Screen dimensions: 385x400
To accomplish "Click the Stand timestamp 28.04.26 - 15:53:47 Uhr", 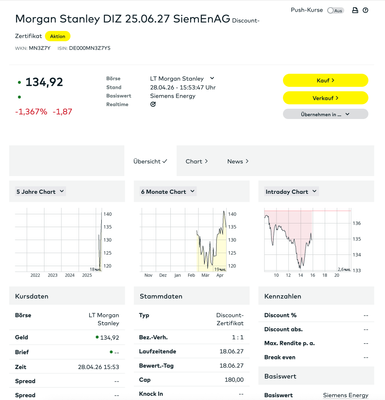I will click(183, 87).
